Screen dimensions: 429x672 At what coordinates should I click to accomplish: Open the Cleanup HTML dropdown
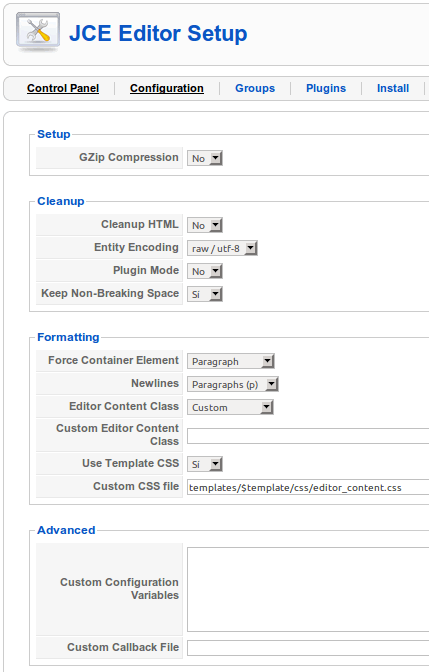205,225
